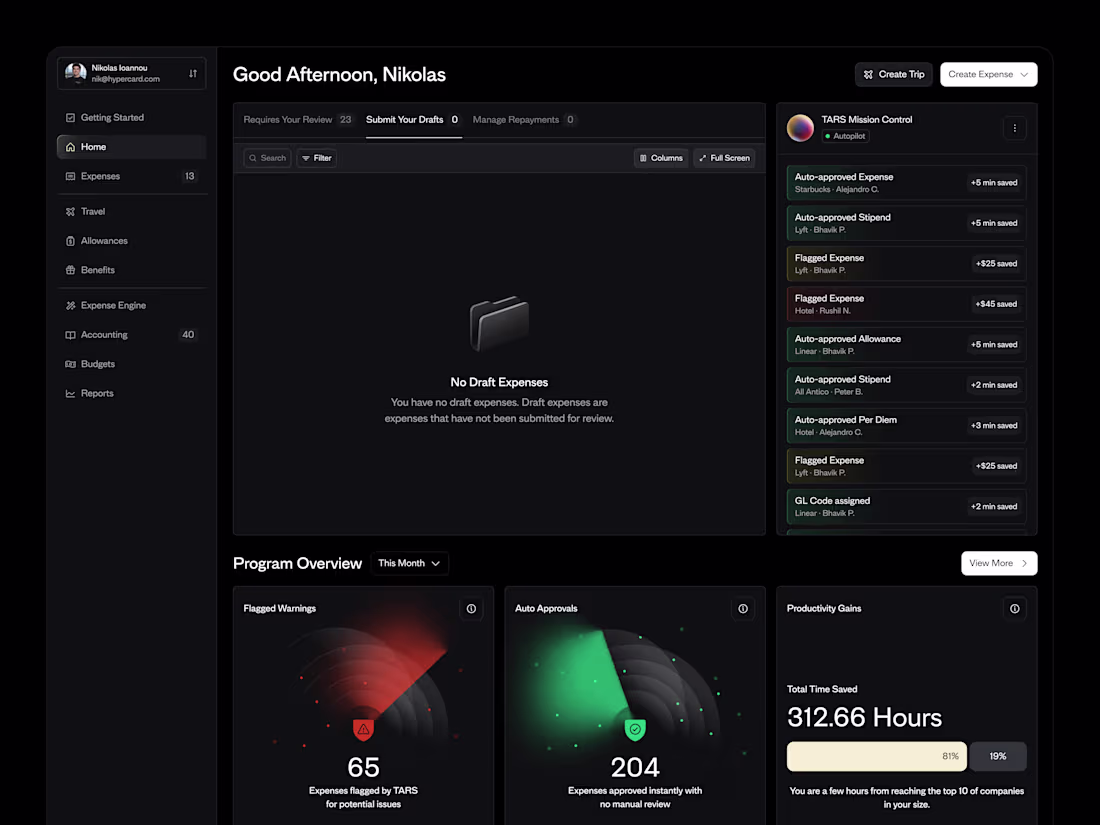Screen dimensions: 1100x825
Task: Click the Allowances icon in sidebar
Action: [70, 241]
